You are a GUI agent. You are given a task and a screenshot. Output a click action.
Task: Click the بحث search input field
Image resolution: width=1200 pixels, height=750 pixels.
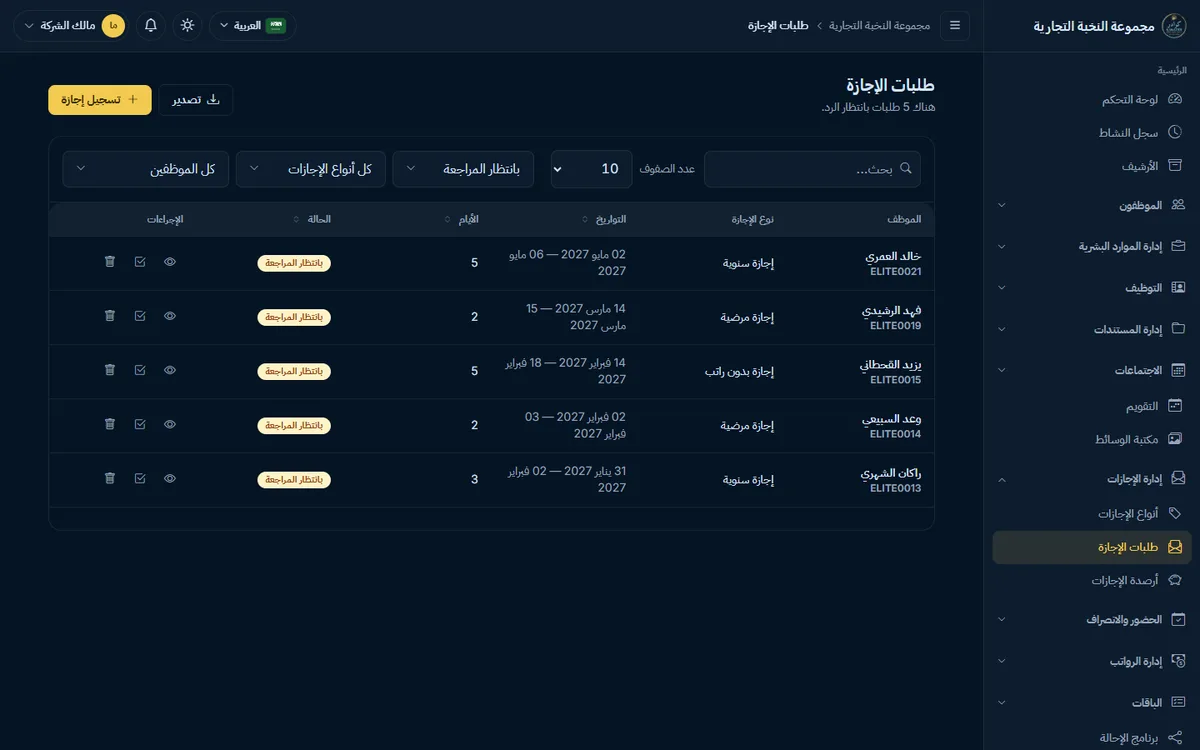[x=812, y=169]
